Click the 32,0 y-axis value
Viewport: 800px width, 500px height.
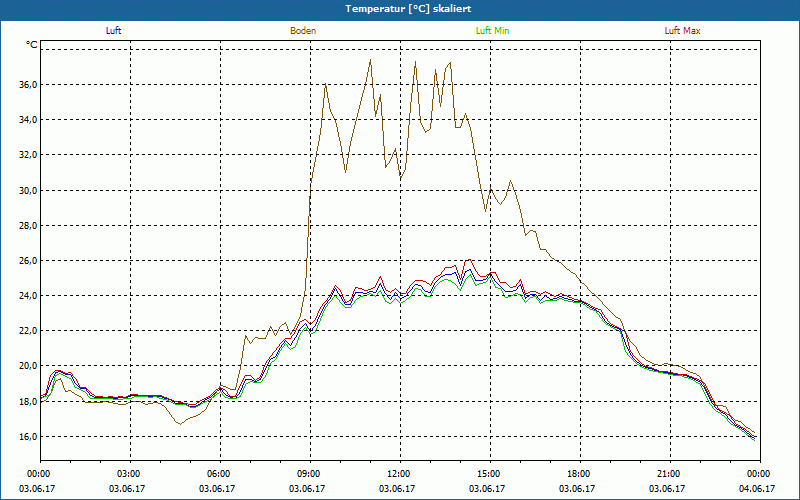coord(28,155)
